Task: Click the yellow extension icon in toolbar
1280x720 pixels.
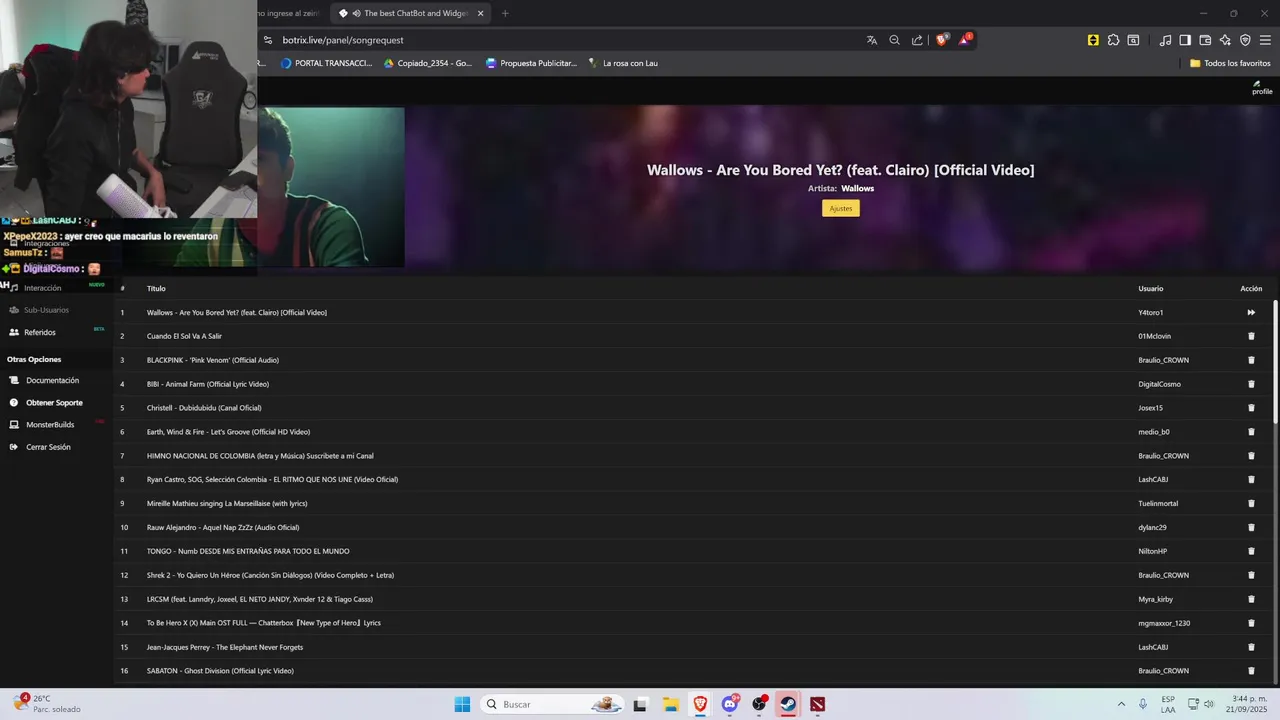Action: click(1093, 40)
